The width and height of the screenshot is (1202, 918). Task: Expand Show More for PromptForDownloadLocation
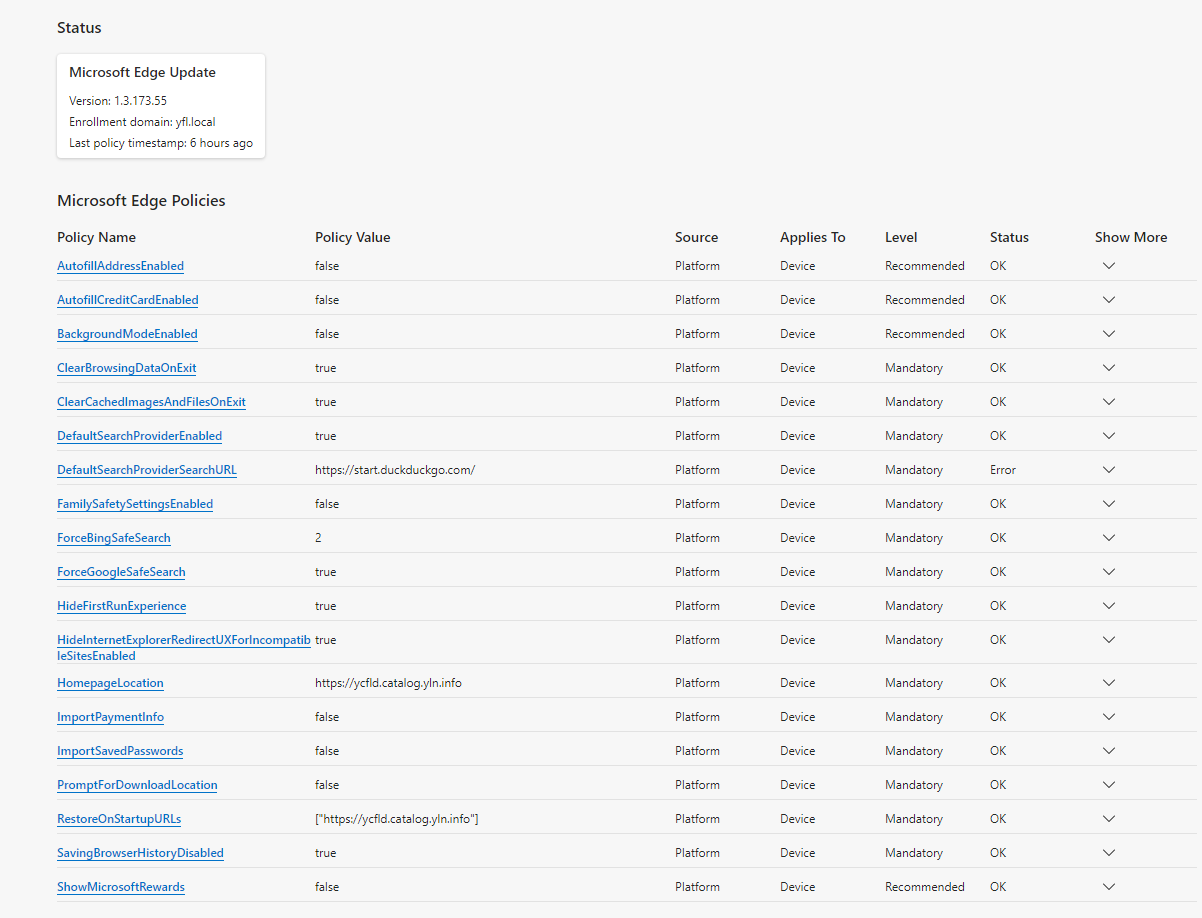[x=1108, y=785]
